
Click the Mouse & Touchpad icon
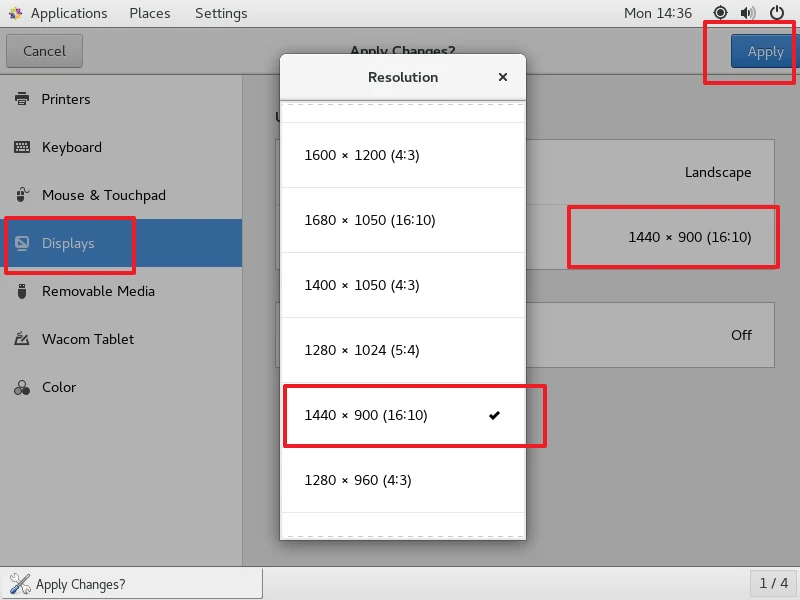tap(22, 195)
